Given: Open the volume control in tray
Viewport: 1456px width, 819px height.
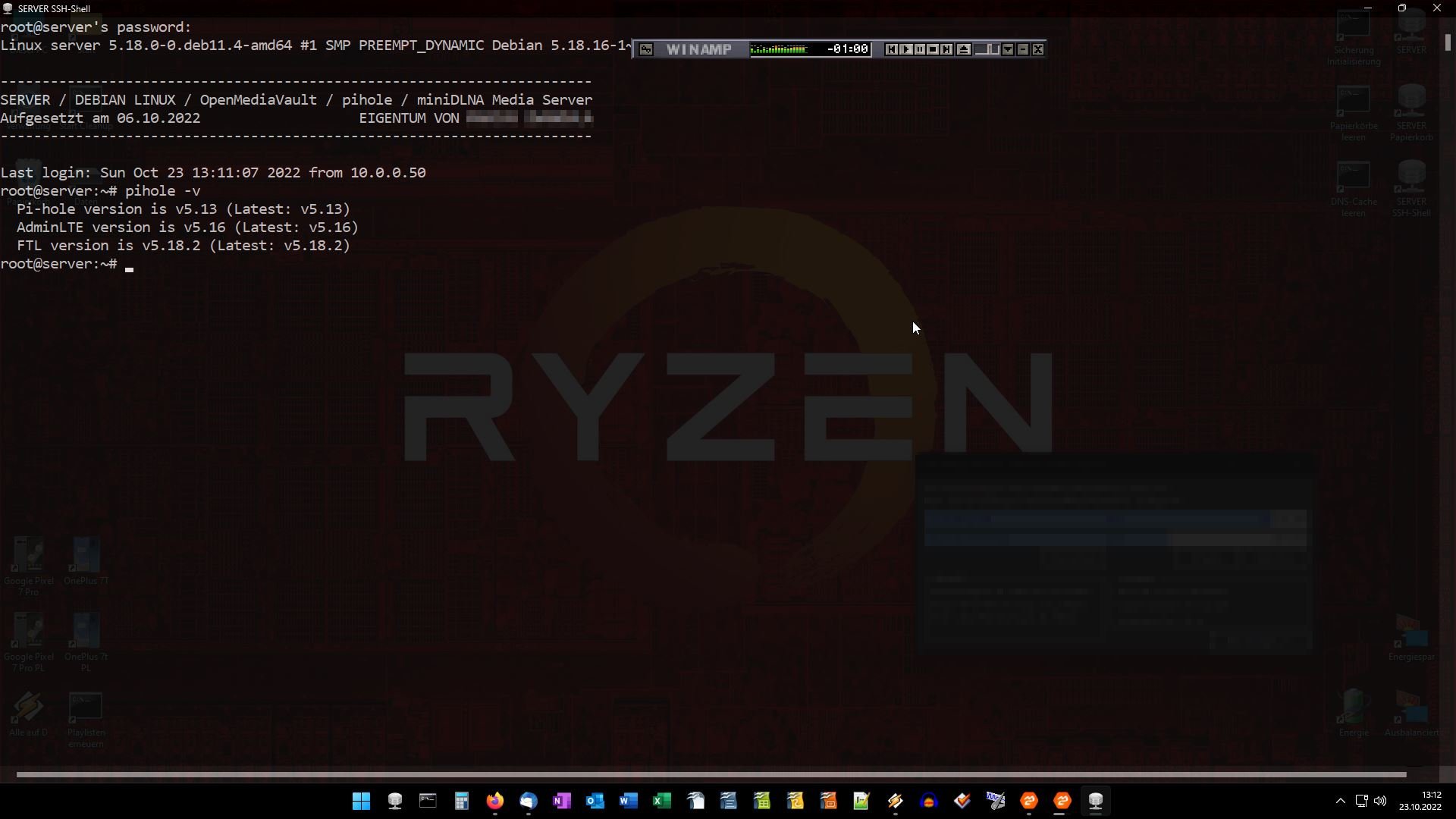Looking at the screenshot, I should pyautogui.click(x=1380, y=801).
